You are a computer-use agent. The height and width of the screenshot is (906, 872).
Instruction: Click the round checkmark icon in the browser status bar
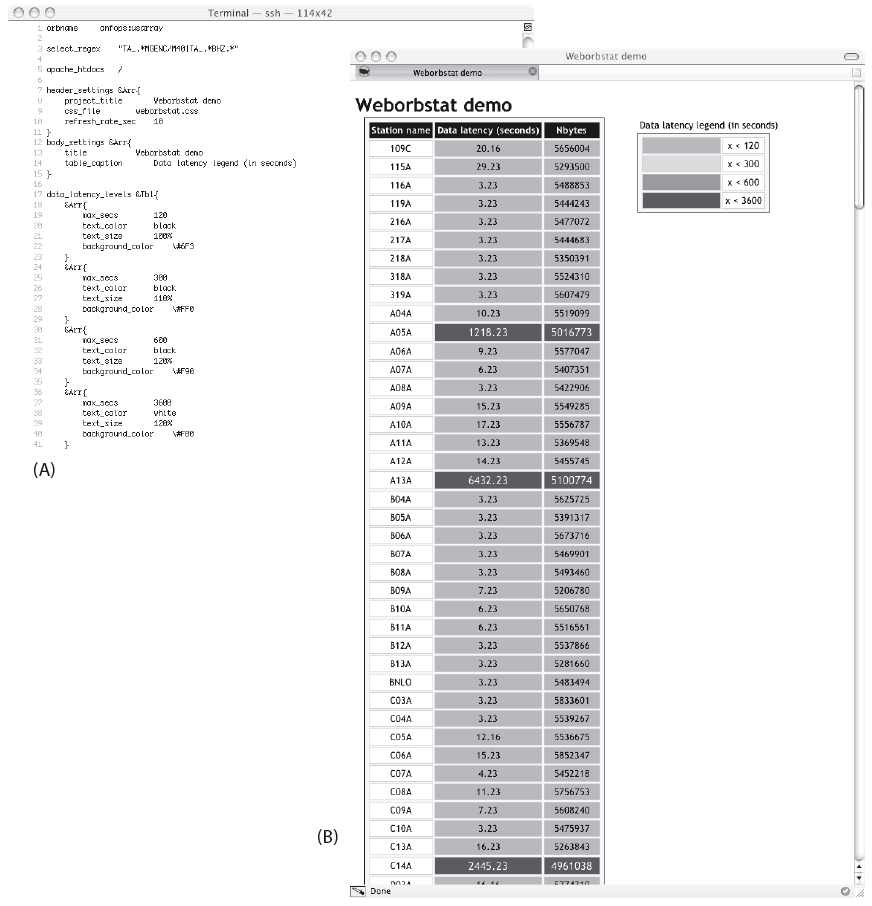pos(845,891)
